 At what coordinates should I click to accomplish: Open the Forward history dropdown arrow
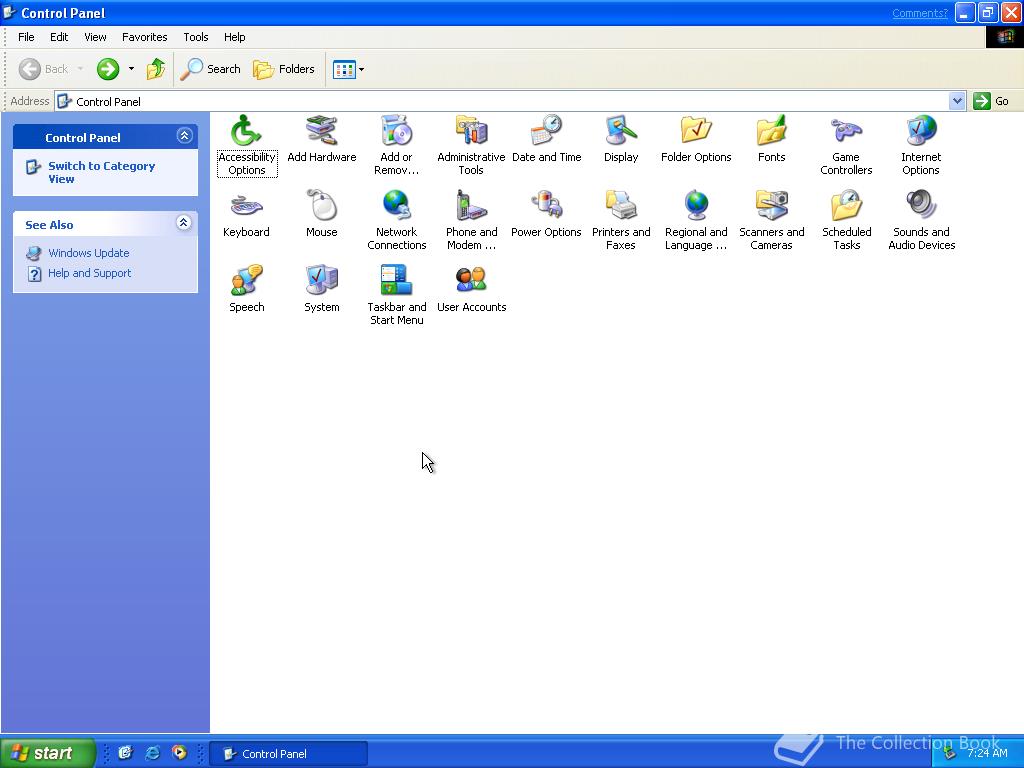131,69
